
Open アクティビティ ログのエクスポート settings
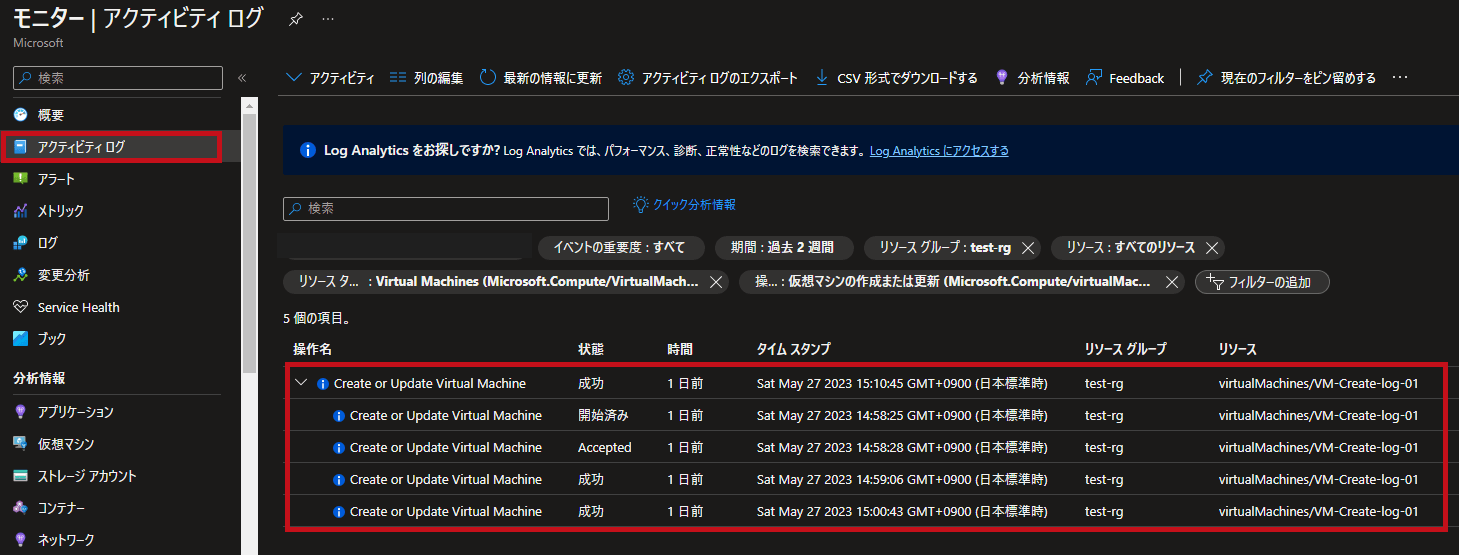coord(626,78)
